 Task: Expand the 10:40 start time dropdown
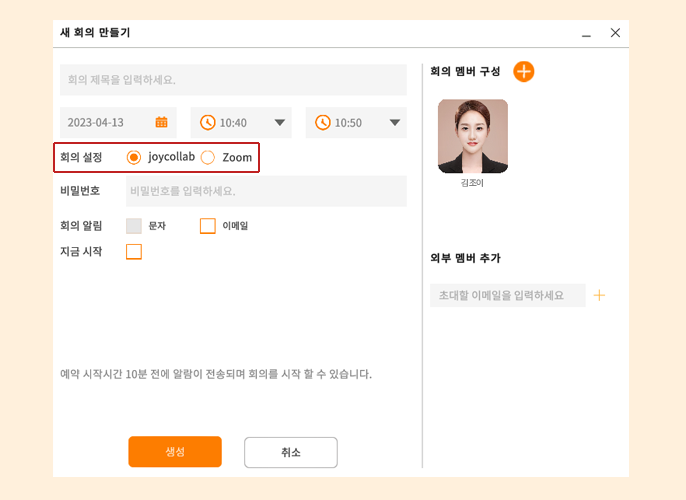click(x=280, y=122)
